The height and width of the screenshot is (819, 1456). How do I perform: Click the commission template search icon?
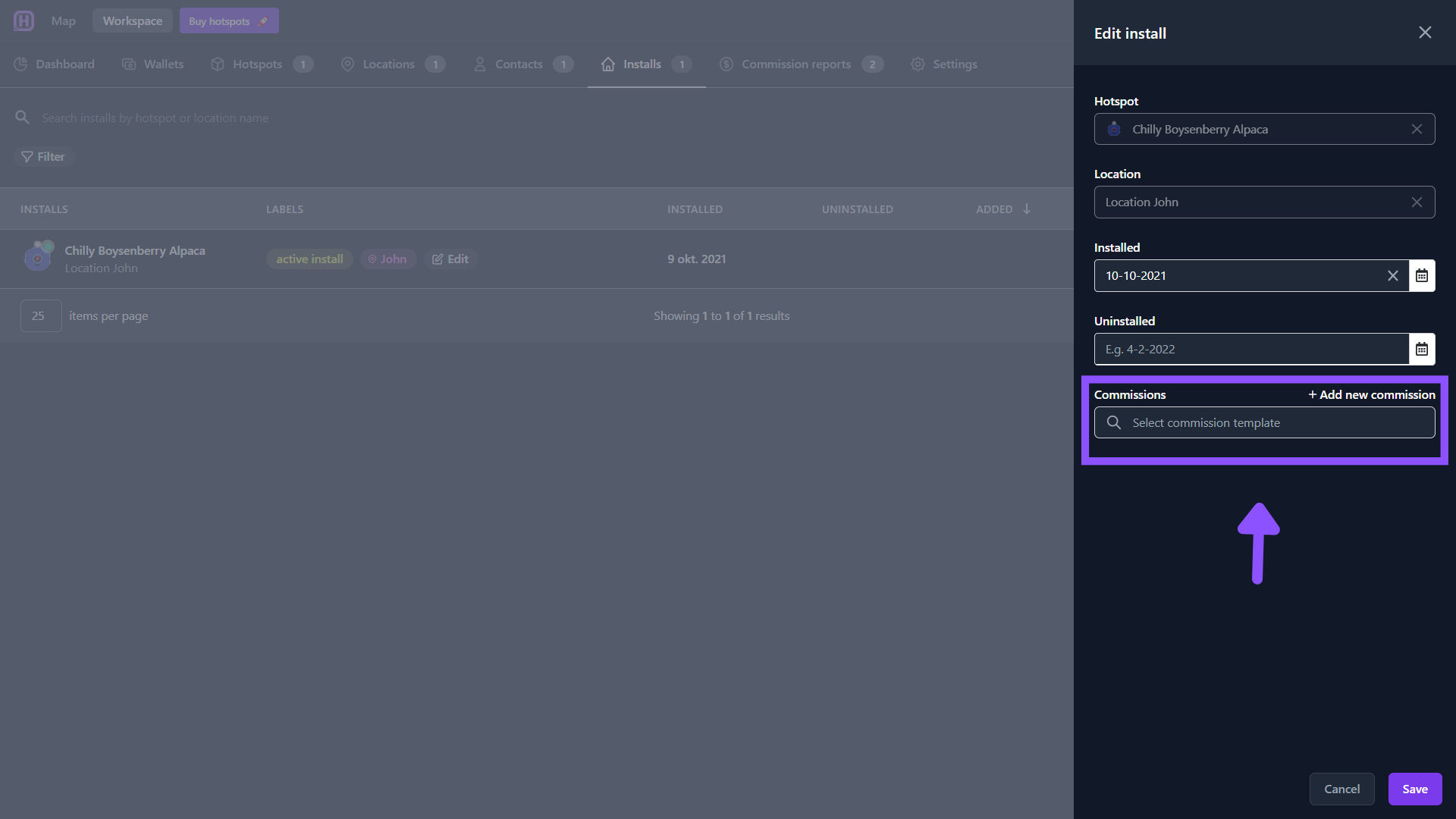(1113, 422)
